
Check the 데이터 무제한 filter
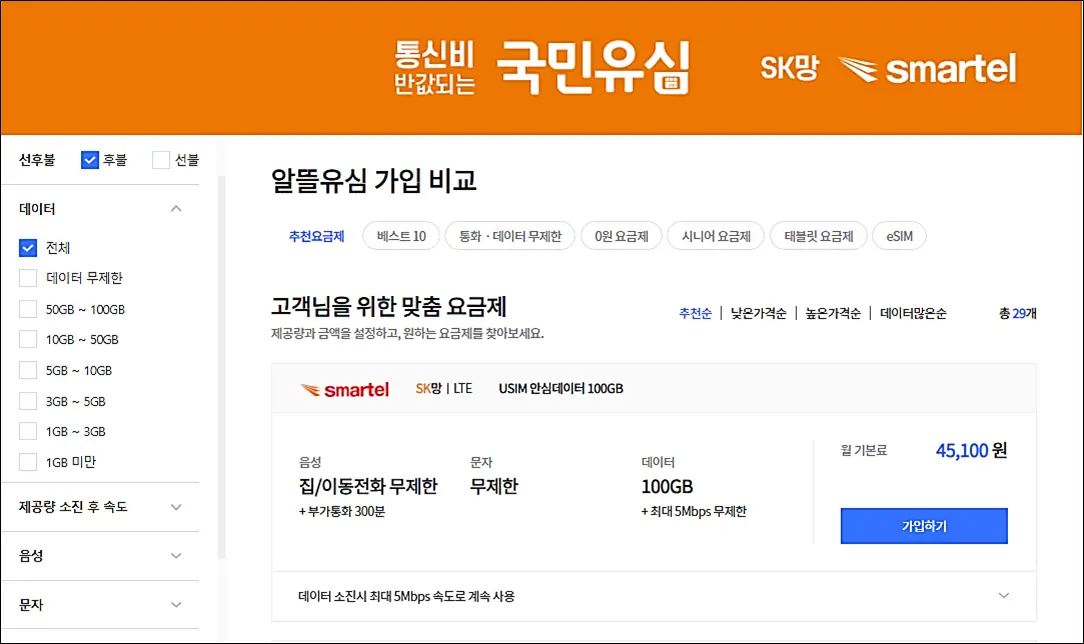(28, 278)
